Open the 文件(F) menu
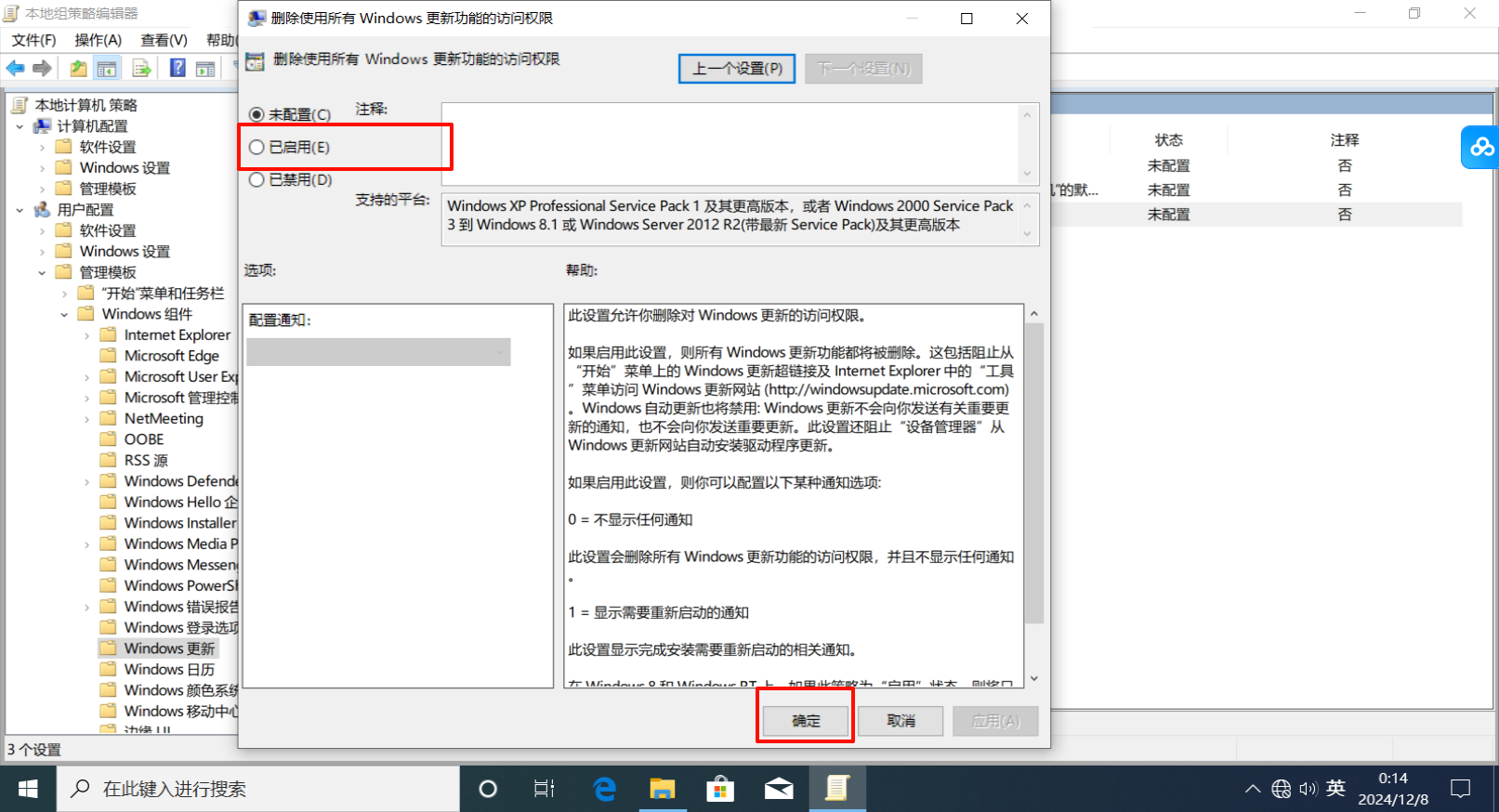Viewport: 1499px width, 812px height. (x=33, y=40)
